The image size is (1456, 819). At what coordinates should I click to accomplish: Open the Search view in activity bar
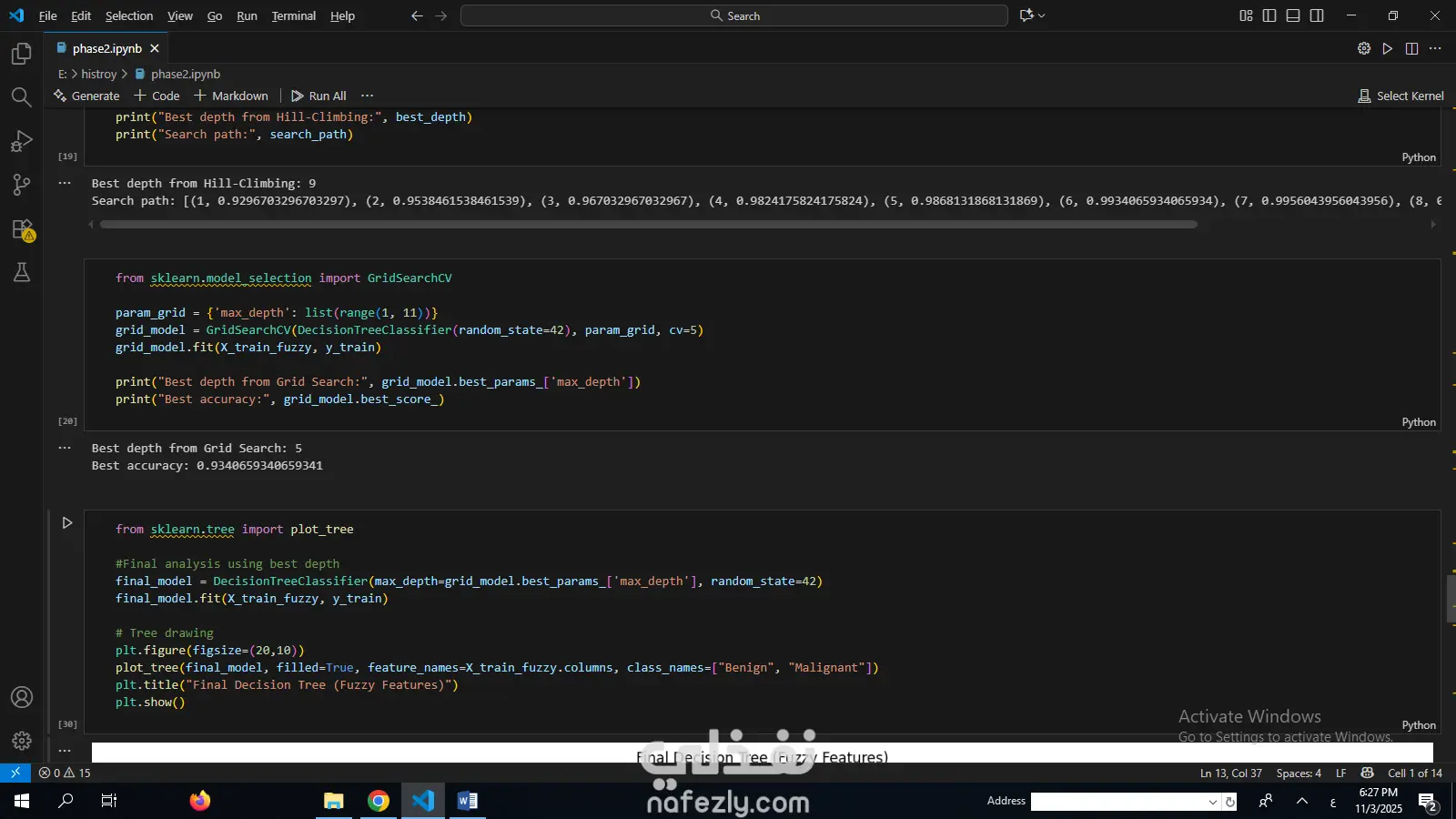[x=22, y=97]
